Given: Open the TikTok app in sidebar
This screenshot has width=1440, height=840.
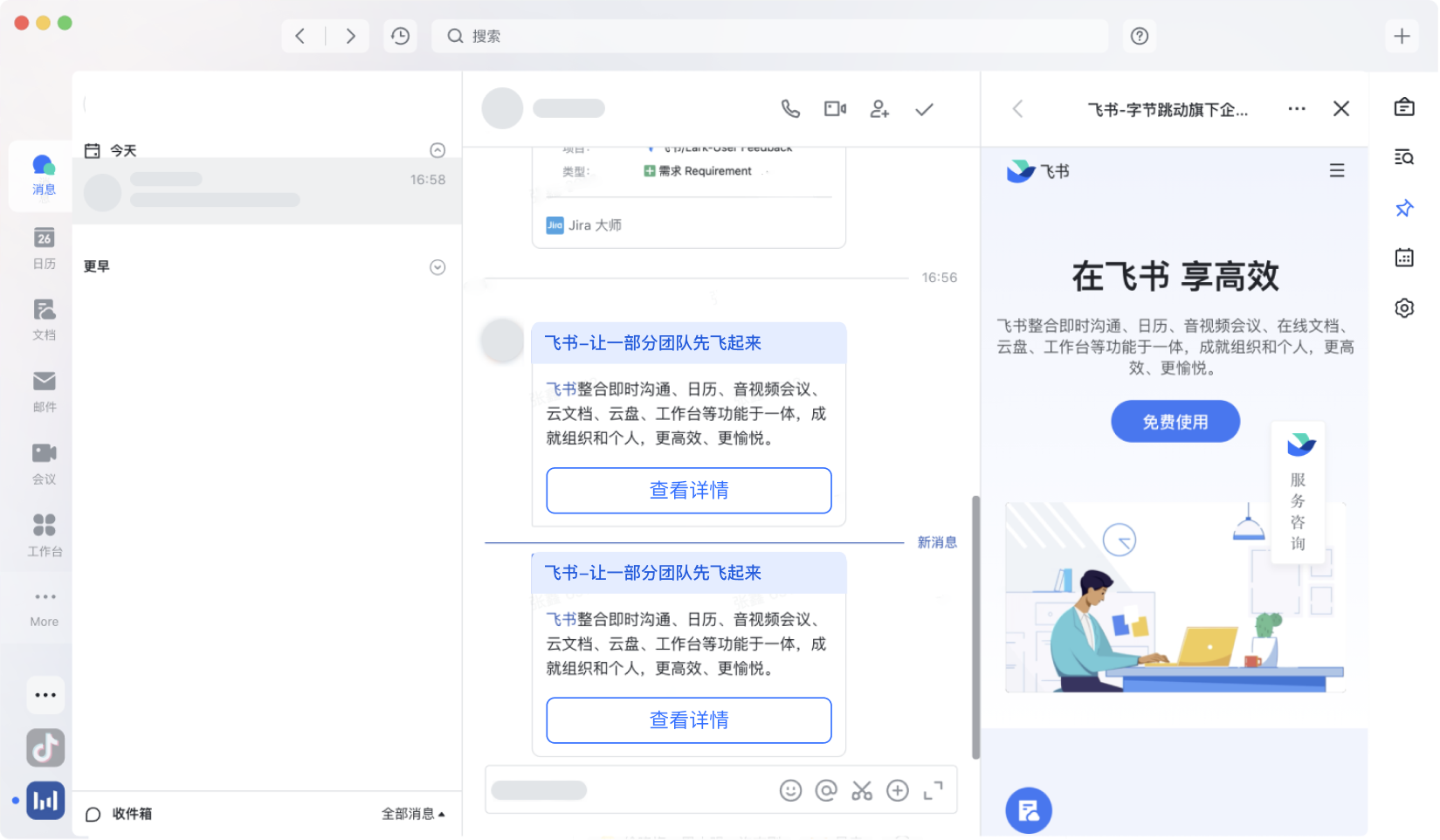Looking at the screenshot, I should (x=45, y=748).
